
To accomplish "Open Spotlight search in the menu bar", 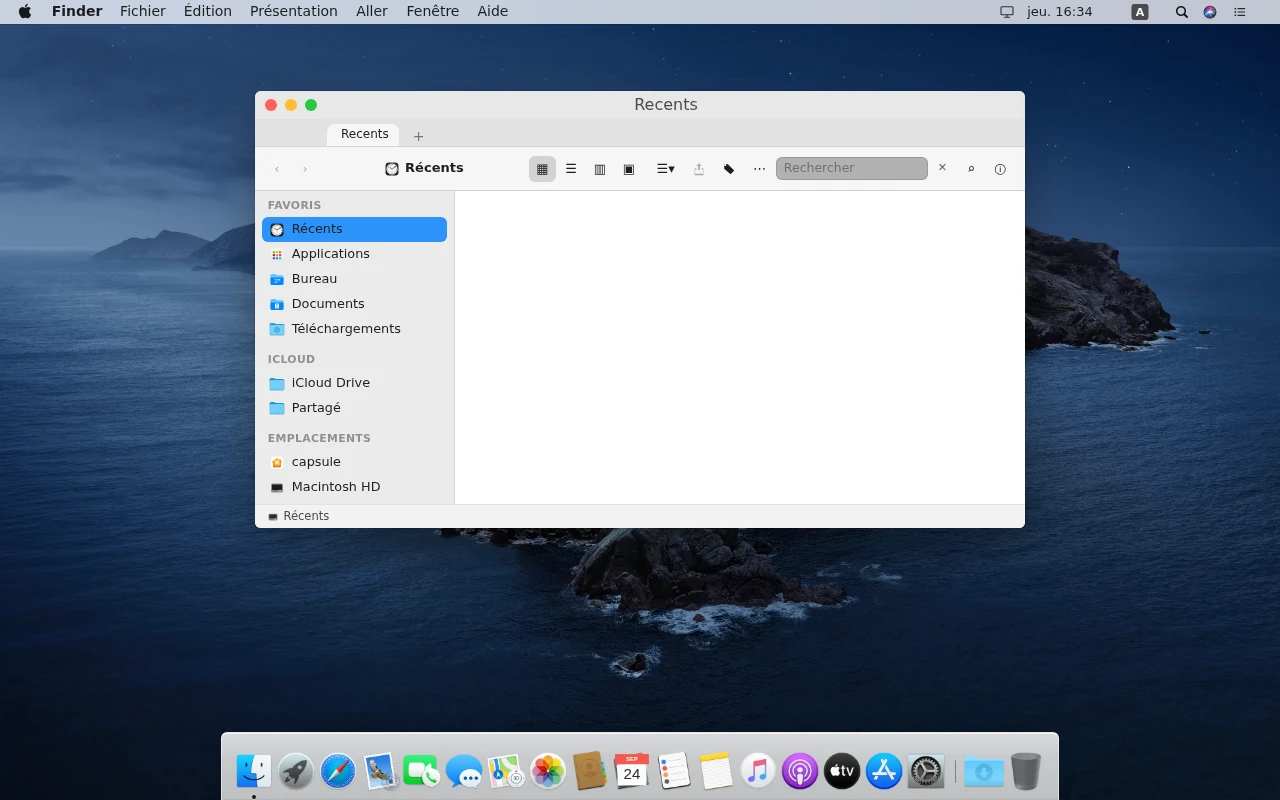I will (1182, 12).
